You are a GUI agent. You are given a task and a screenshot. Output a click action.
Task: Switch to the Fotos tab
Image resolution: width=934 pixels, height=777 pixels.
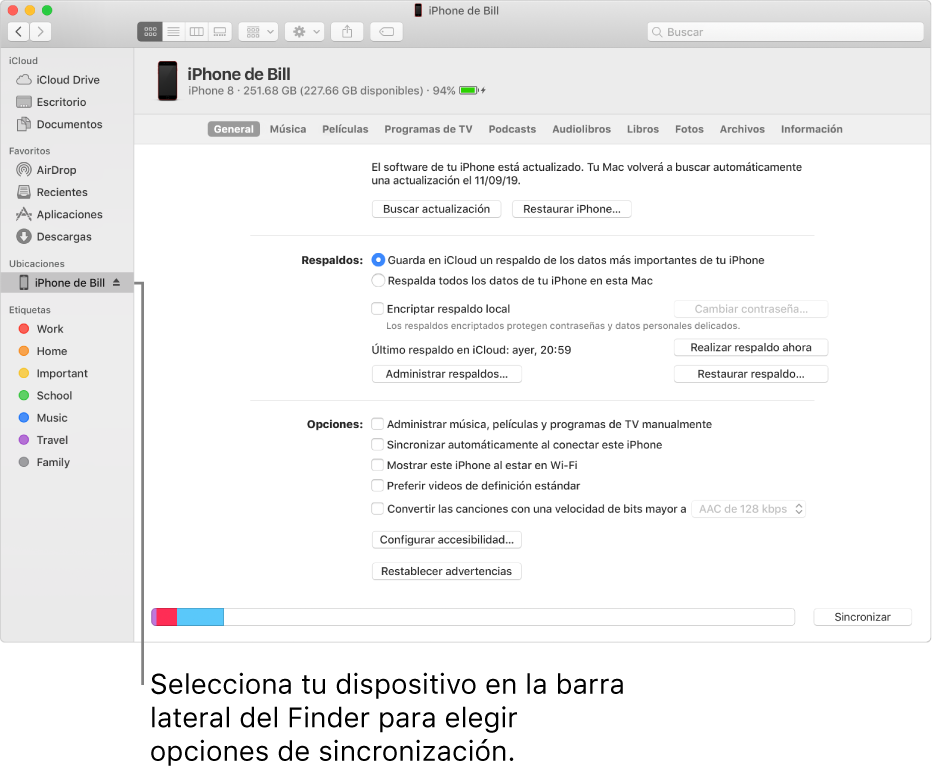pos(689,129)
